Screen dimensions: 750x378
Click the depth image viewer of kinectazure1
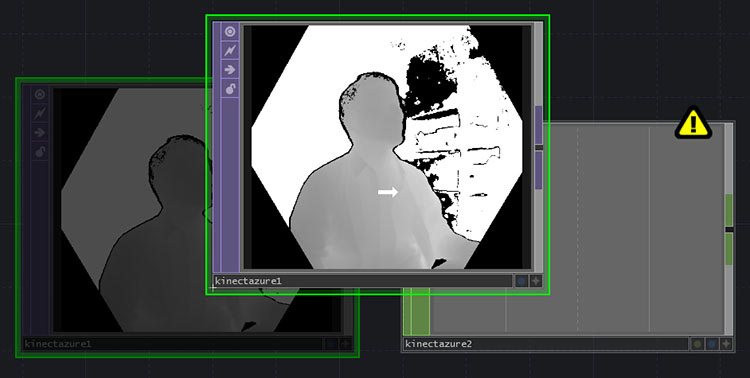(387, 147)
